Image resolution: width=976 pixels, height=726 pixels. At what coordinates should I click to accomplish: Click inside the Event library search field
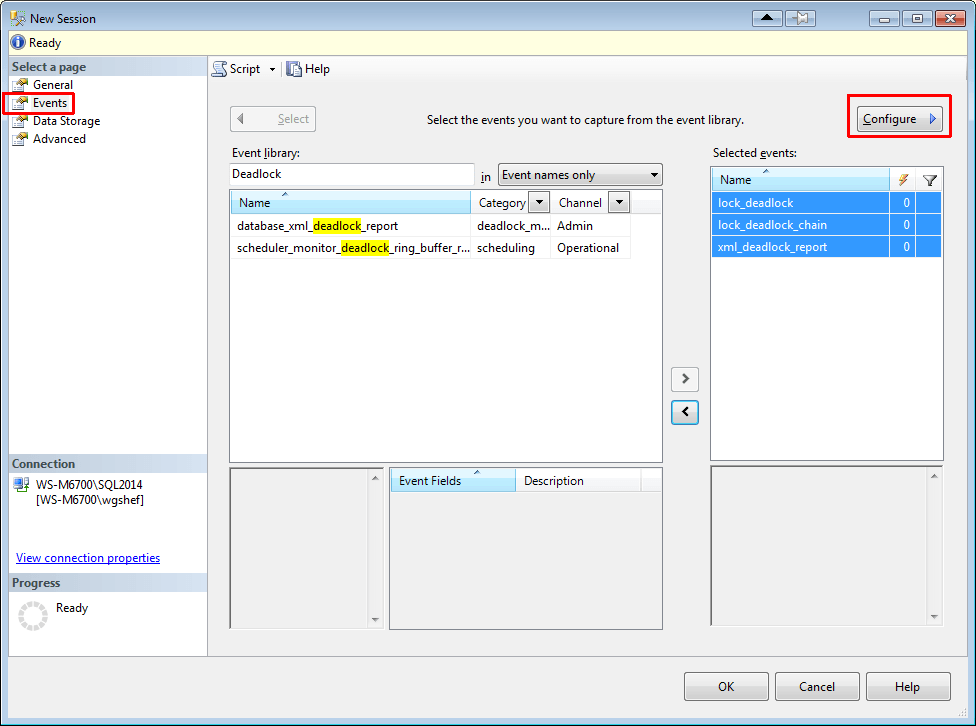tap(350, 174)
